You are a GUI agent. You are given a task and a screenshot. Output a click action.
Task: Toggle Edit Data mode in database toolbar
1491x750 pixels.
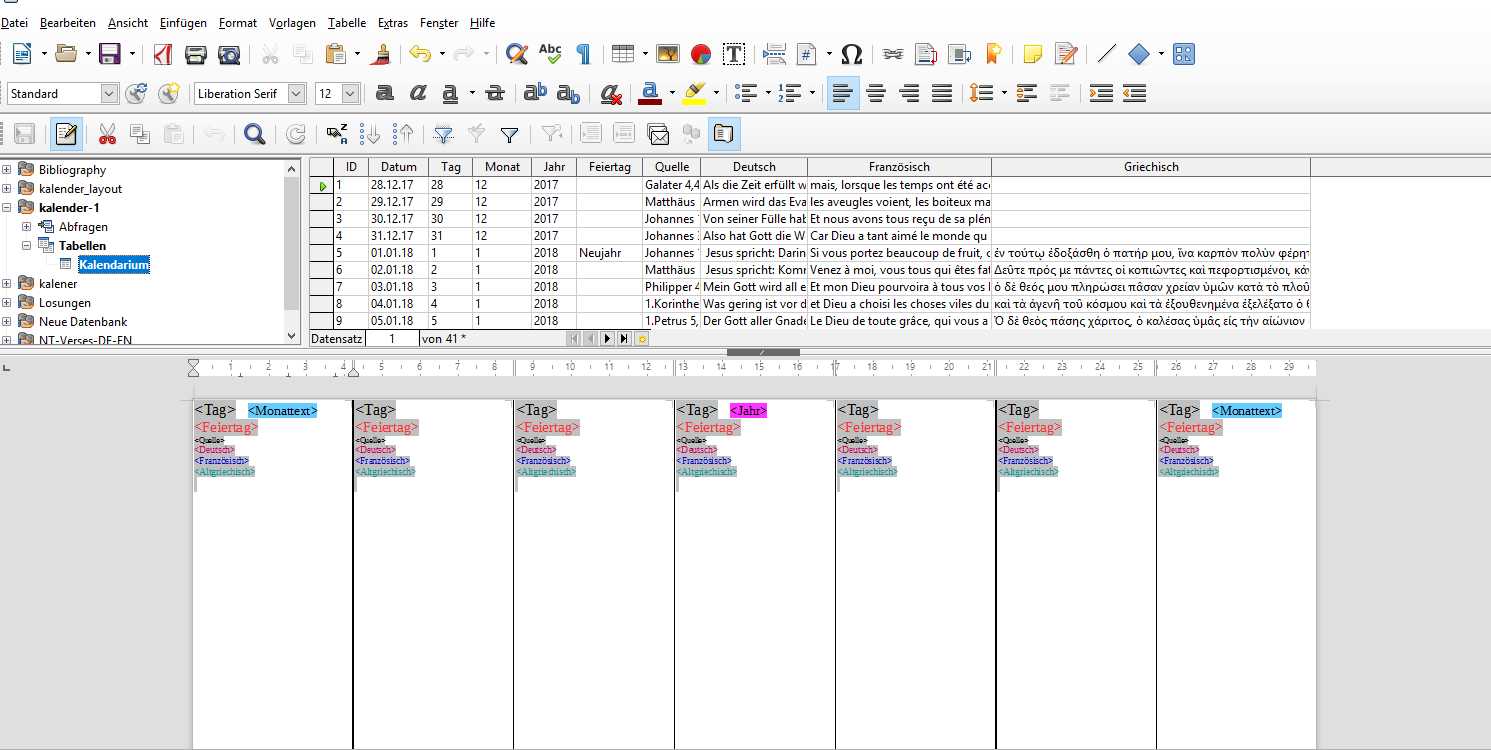(x=67, y=134)
